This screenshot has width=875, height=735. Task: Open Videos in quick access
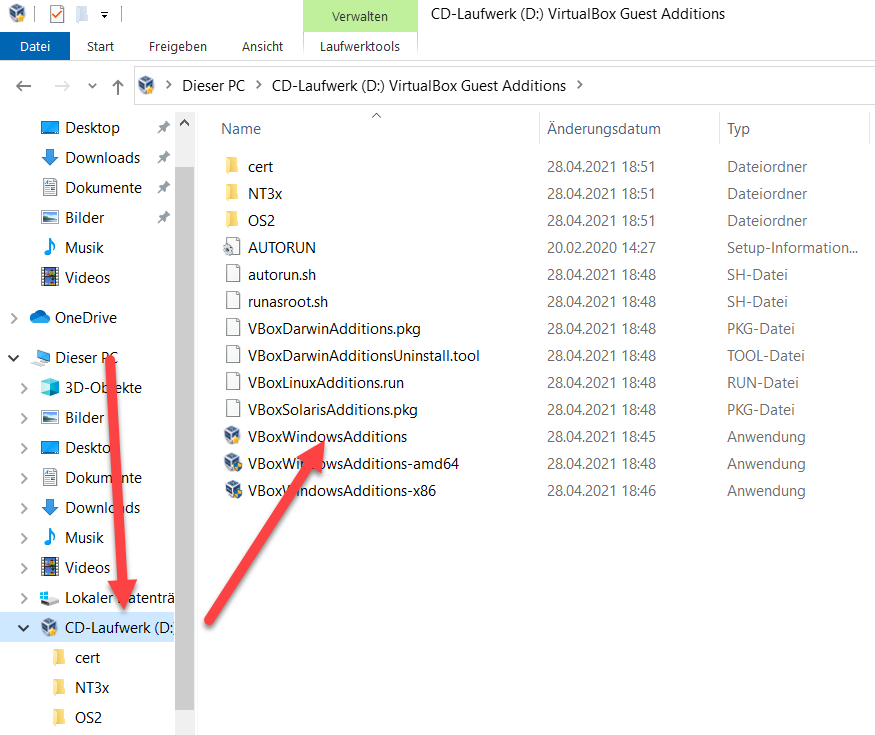pos(87,277)
